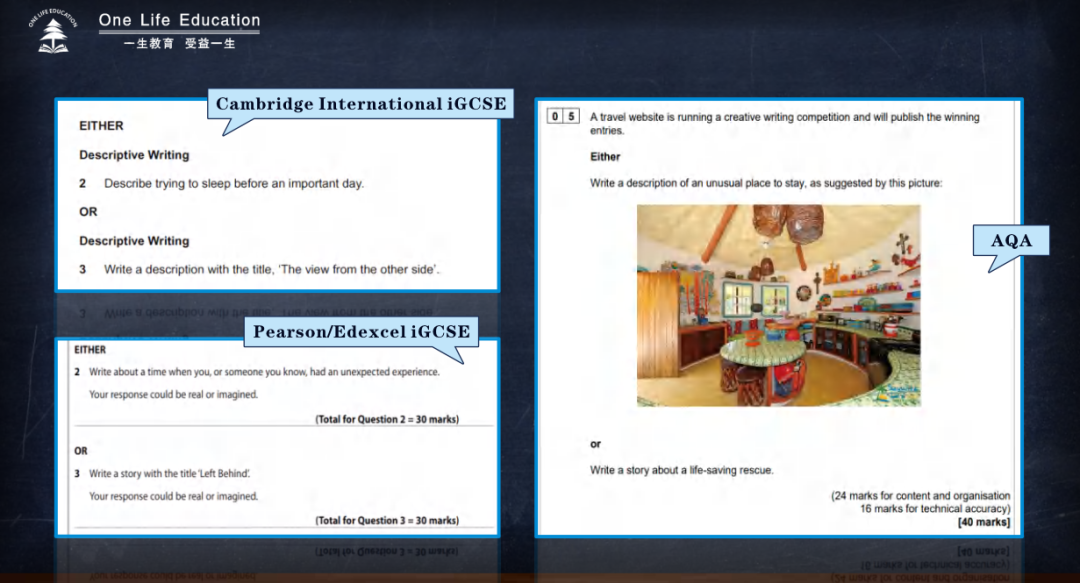Click the 'Either' text in the AQA panel
The height and width of the screenshot is (583, 1080).
point(605,156)
